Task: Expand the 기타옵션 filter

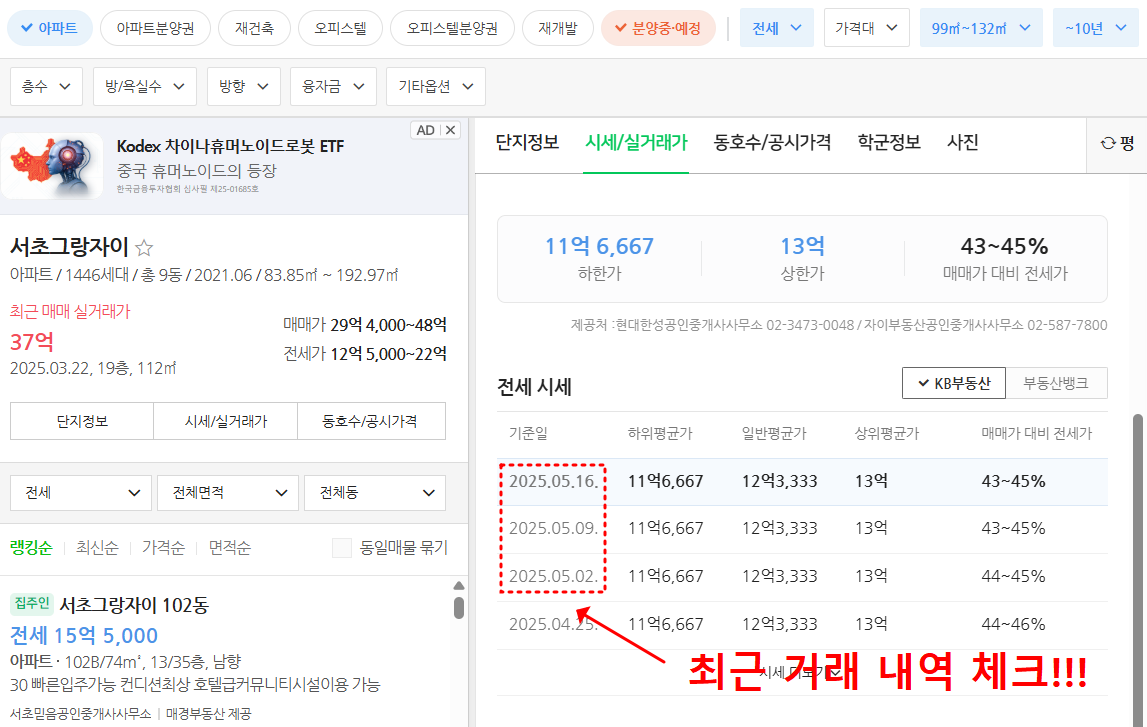Action: (436, 86)
